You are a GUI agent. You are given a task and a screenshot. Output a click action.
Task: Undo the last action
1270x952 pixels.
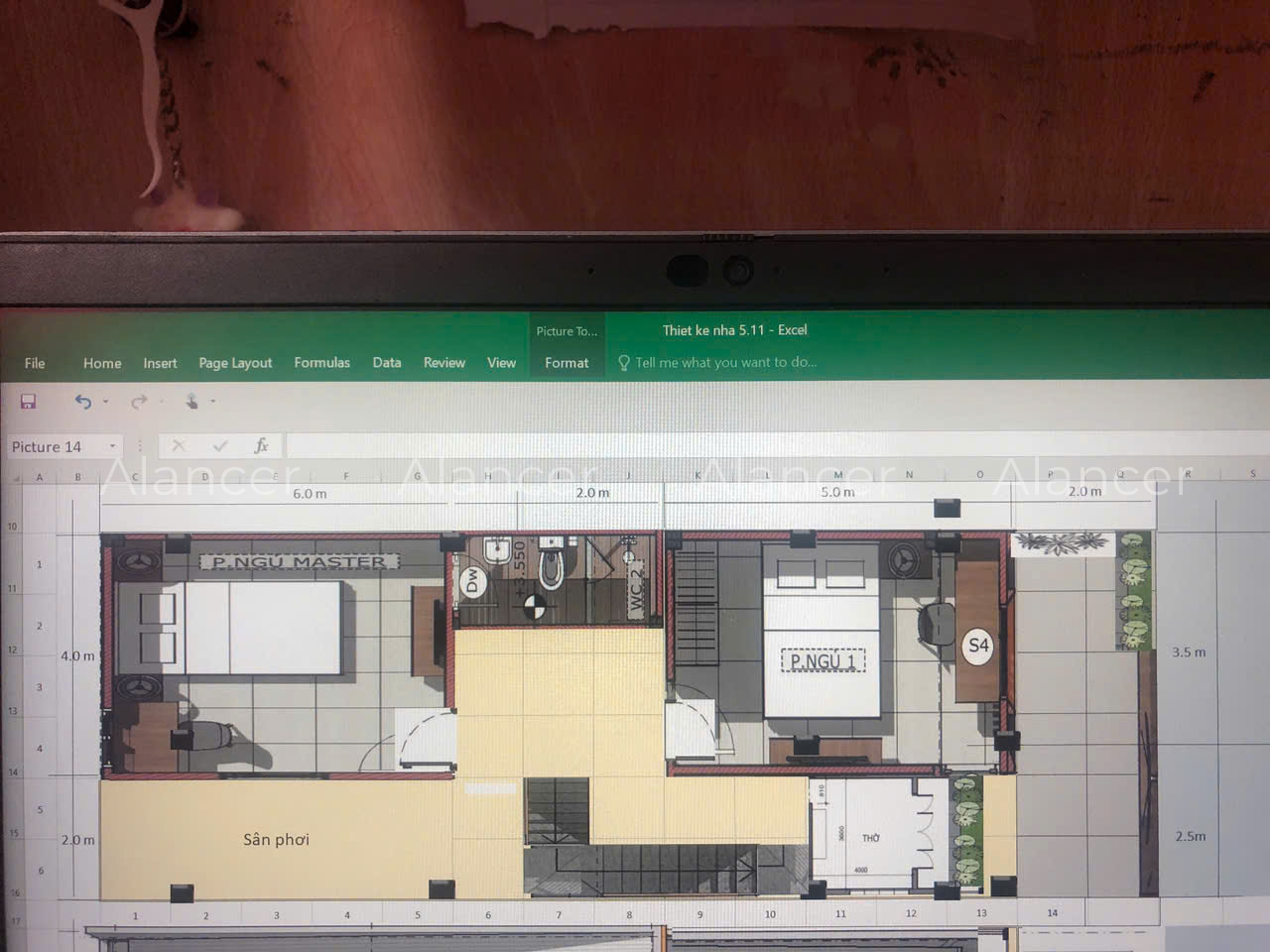(83, 402)
